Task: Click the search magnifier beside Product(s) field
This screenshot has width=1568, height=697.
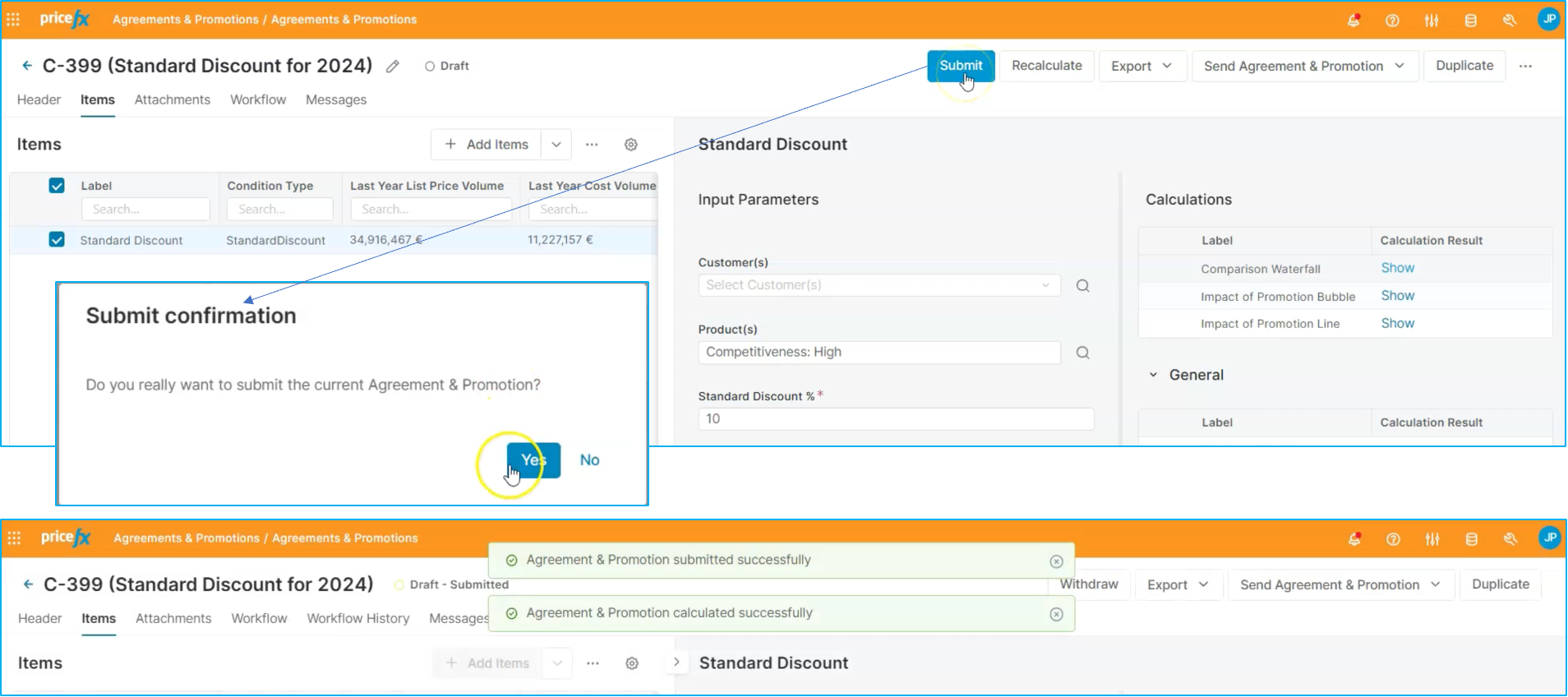Action: coord(1082,353)
